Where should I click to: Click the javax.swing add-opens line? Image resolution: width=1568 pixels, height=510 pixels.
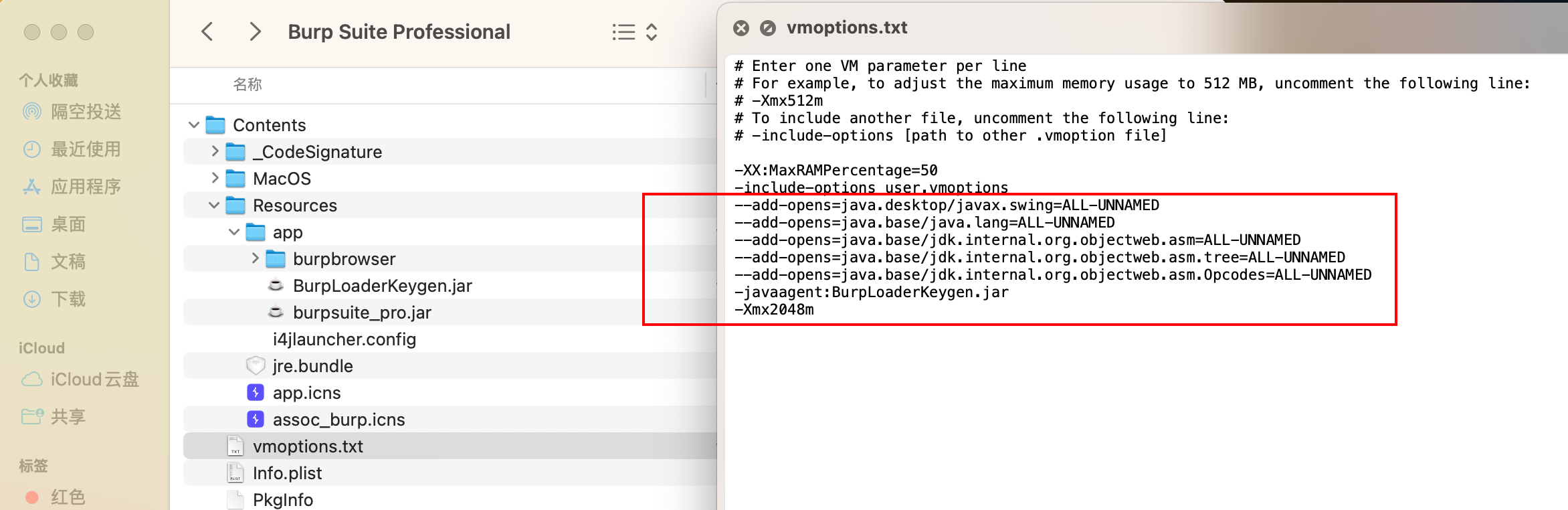coord(947,205)
